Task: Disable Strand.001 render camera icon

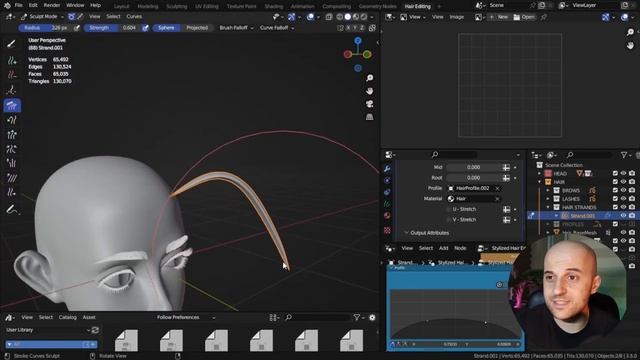Action: pyautogui.click(x=632, y=216)
